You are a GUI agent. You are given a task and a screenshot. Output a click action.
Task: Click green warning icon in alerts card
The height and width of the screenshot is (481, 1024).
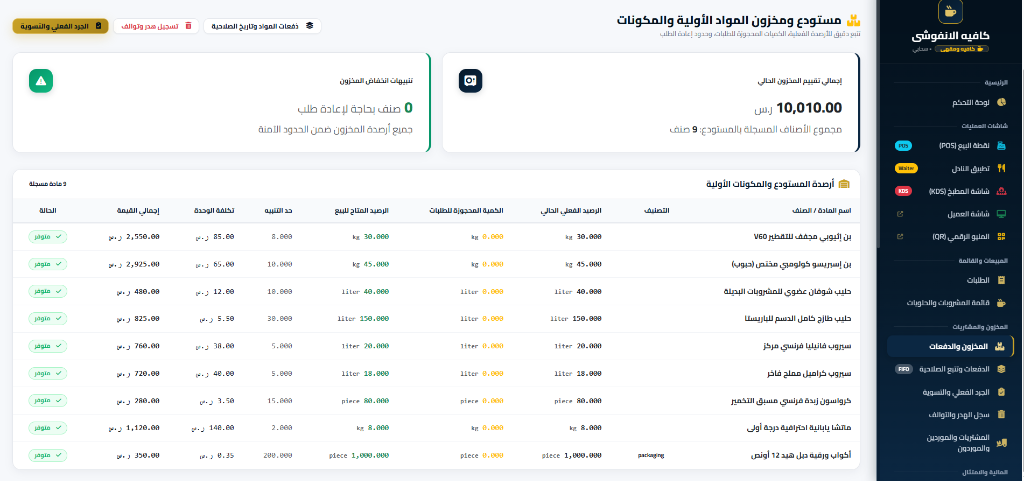(40, 81)
